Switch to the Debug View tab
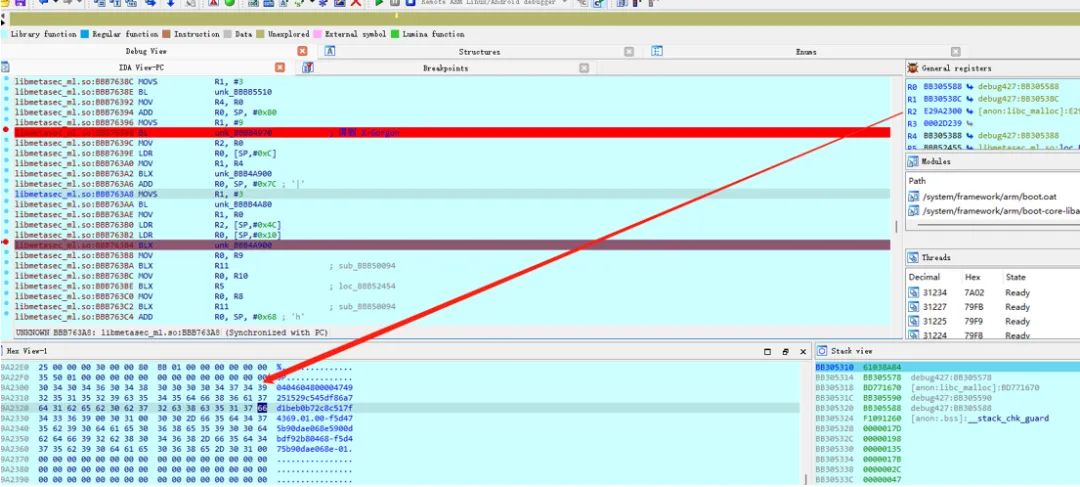 146,51
